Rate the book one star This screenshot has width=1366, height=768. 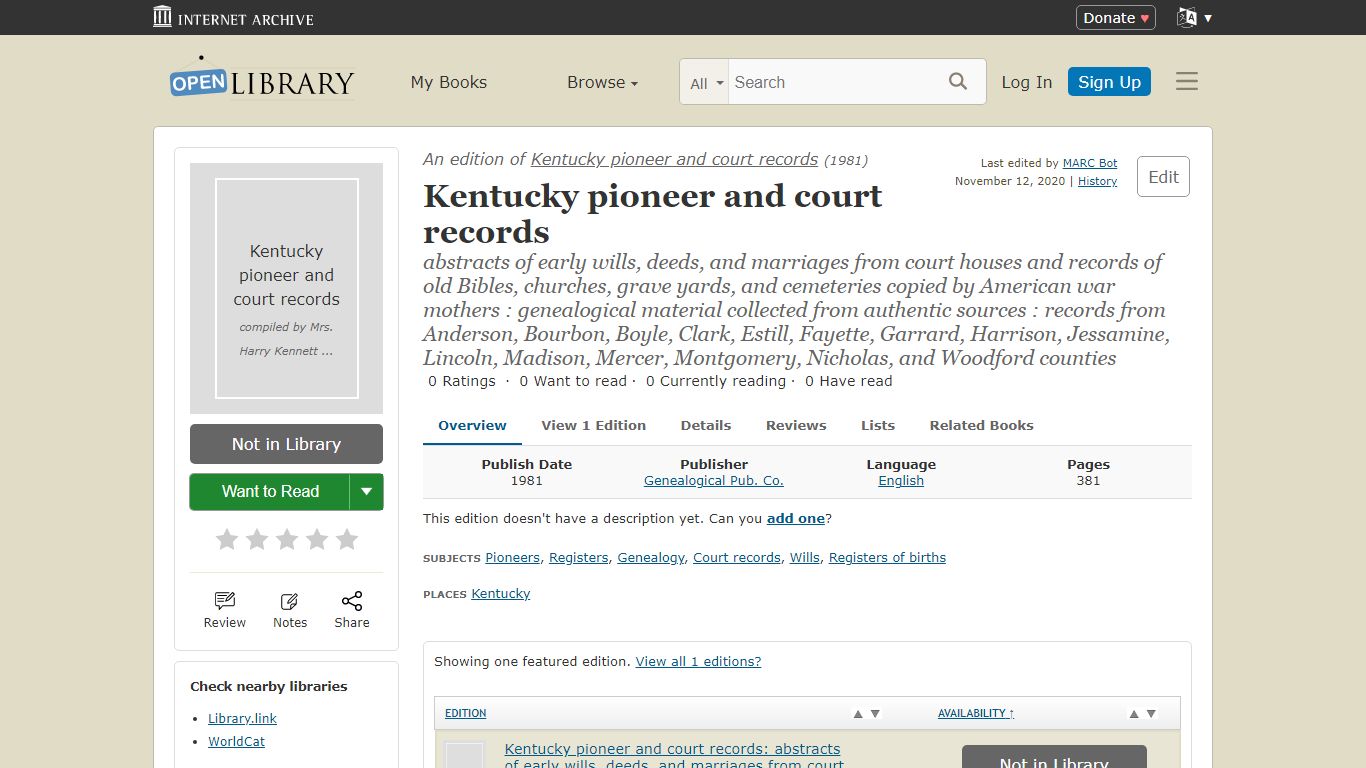point(227,540)
